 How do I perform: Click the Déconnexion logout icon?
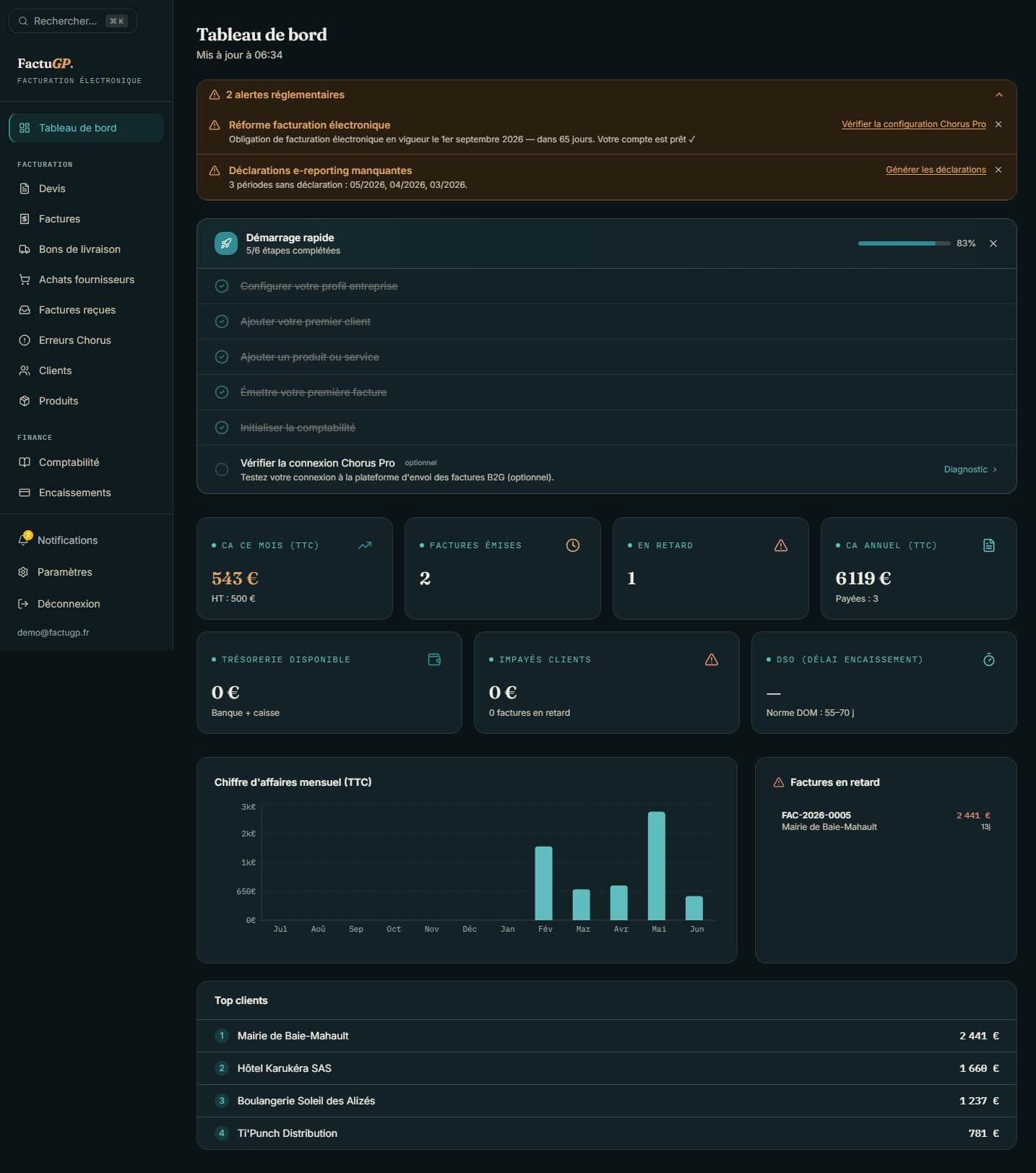point(23,604)
